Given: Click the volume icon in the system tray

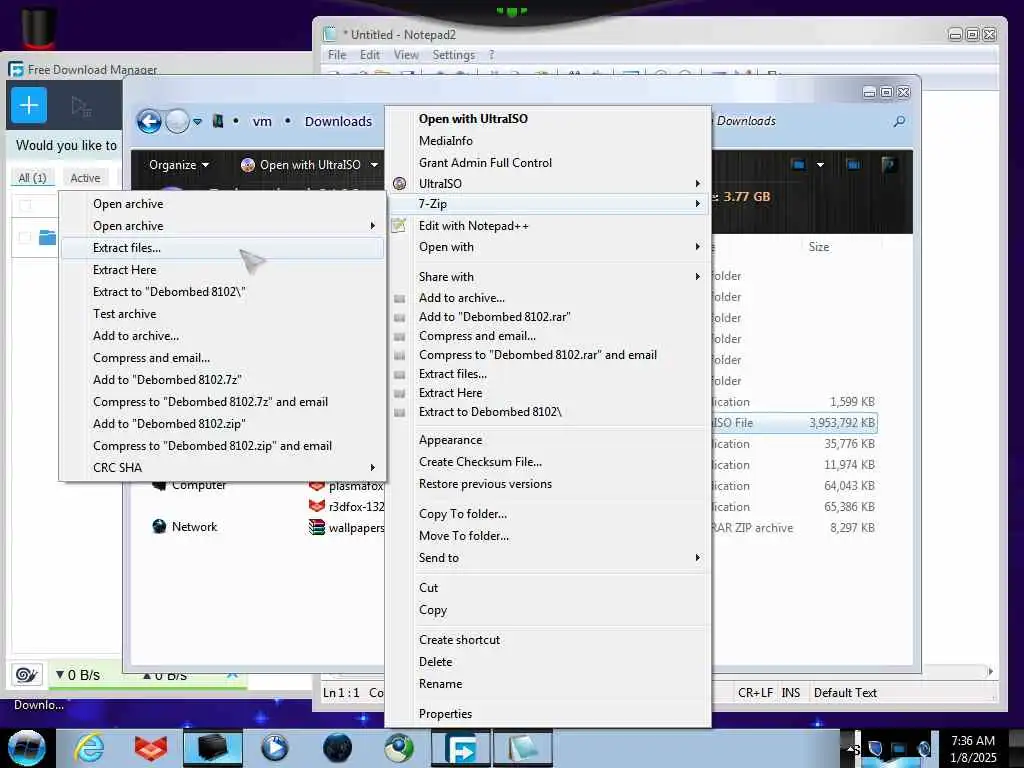Looking at the screenshot, I should (923, 748).
